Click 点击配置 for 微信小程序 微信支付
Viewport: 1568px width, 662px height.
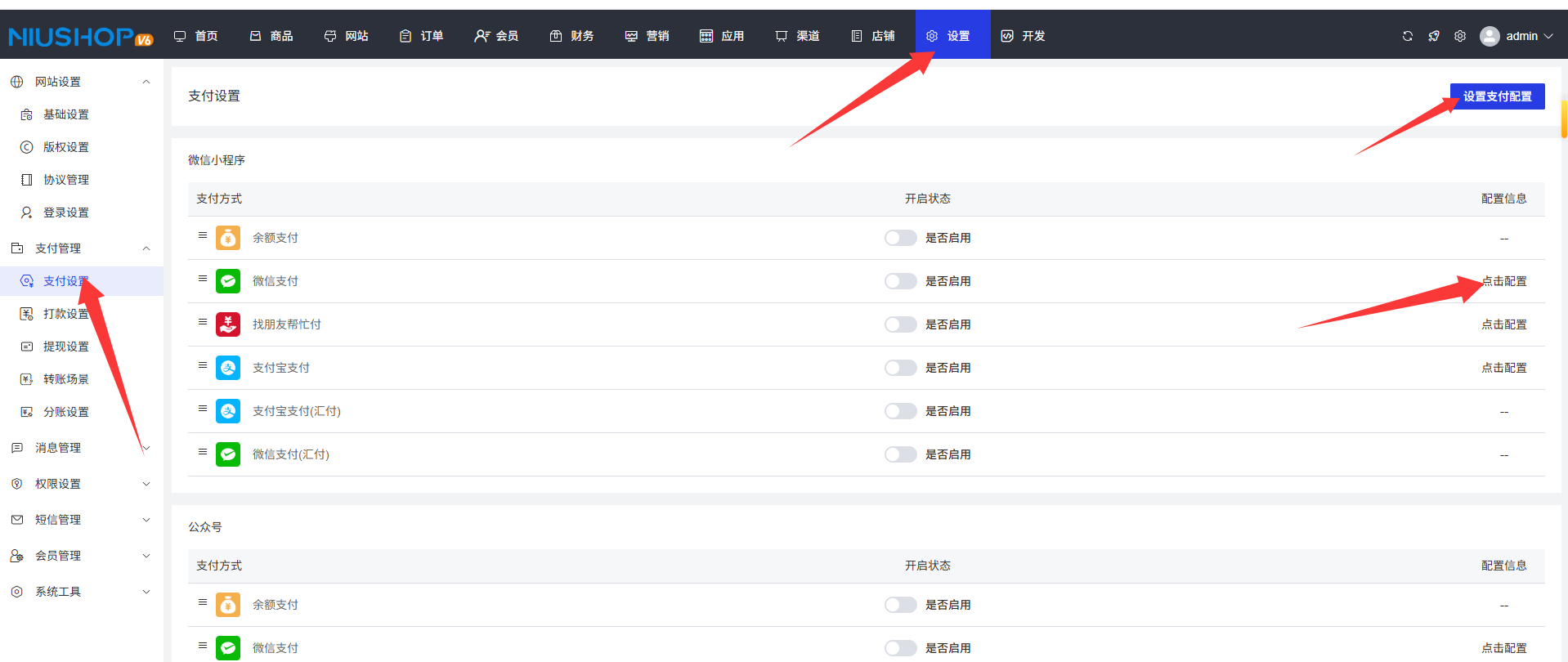1504,281
